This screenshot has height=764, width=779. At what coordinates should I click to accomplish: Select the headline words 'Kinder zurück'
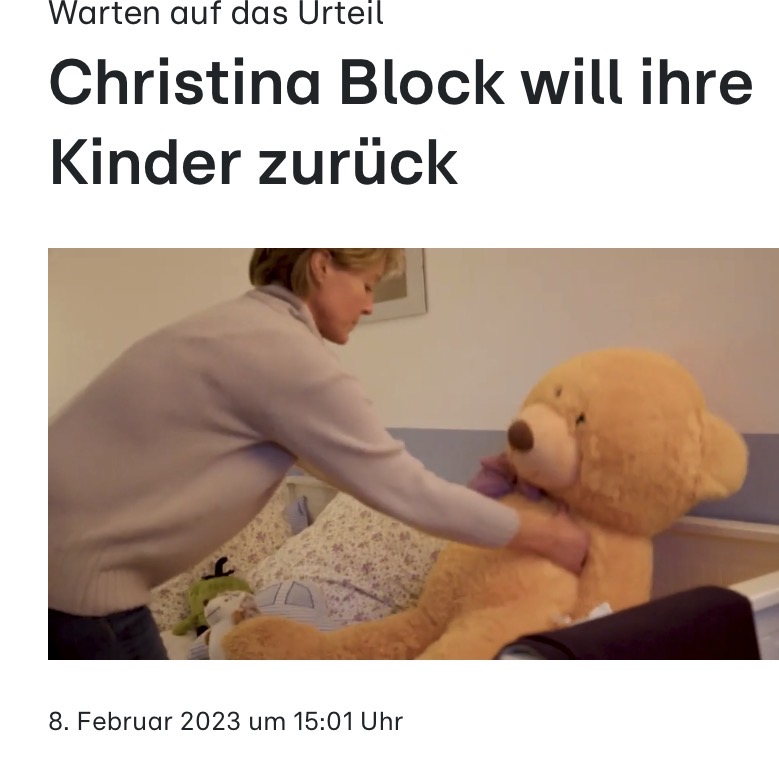[253, 162]
